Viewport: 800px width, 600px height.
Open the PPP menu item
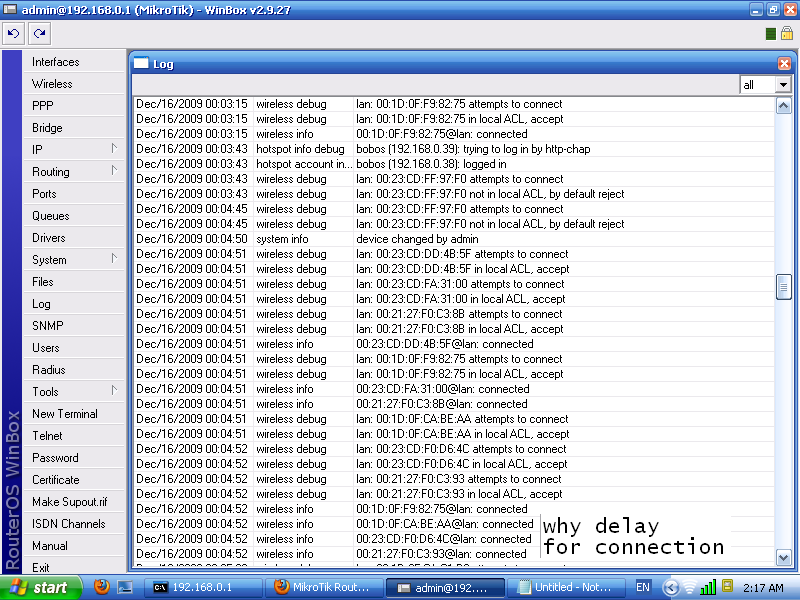(x=74, y=106)
